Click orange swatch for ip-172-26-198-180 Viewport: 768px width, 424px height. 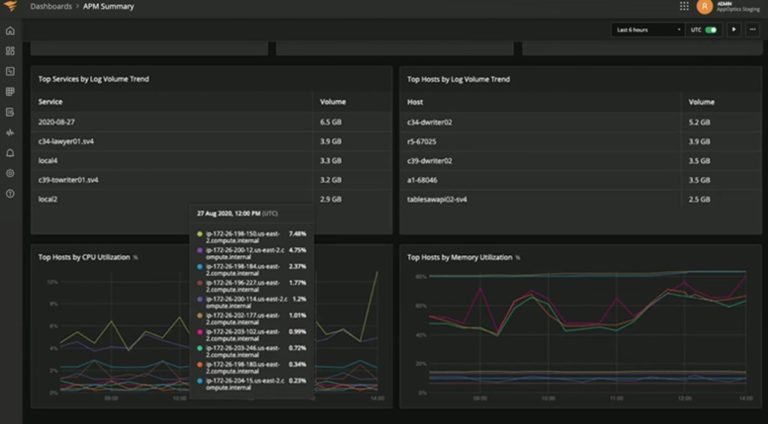point(199,365)
